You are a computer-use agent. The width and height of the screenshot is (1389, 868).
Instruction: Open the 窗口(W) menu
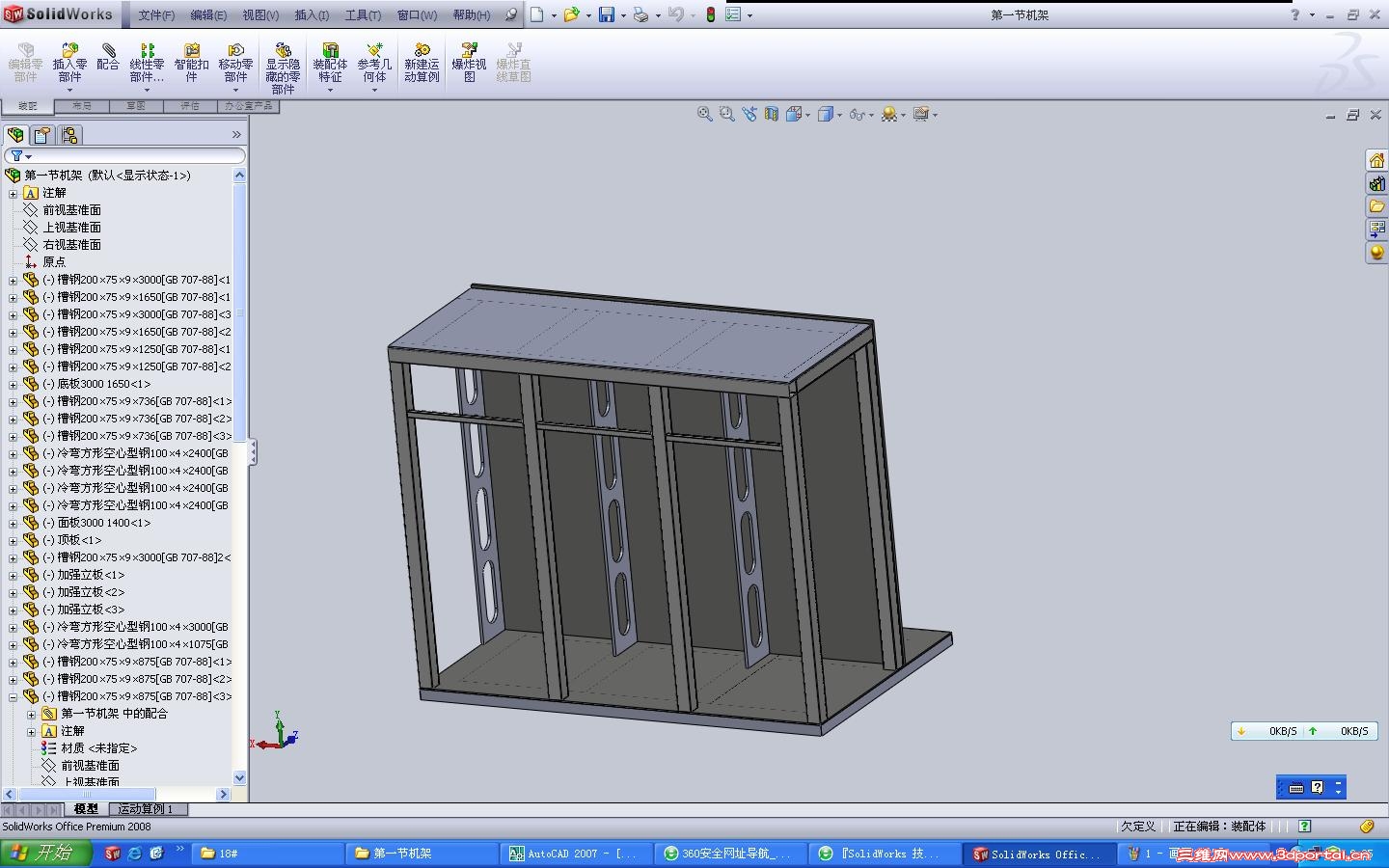click(417, 14)
